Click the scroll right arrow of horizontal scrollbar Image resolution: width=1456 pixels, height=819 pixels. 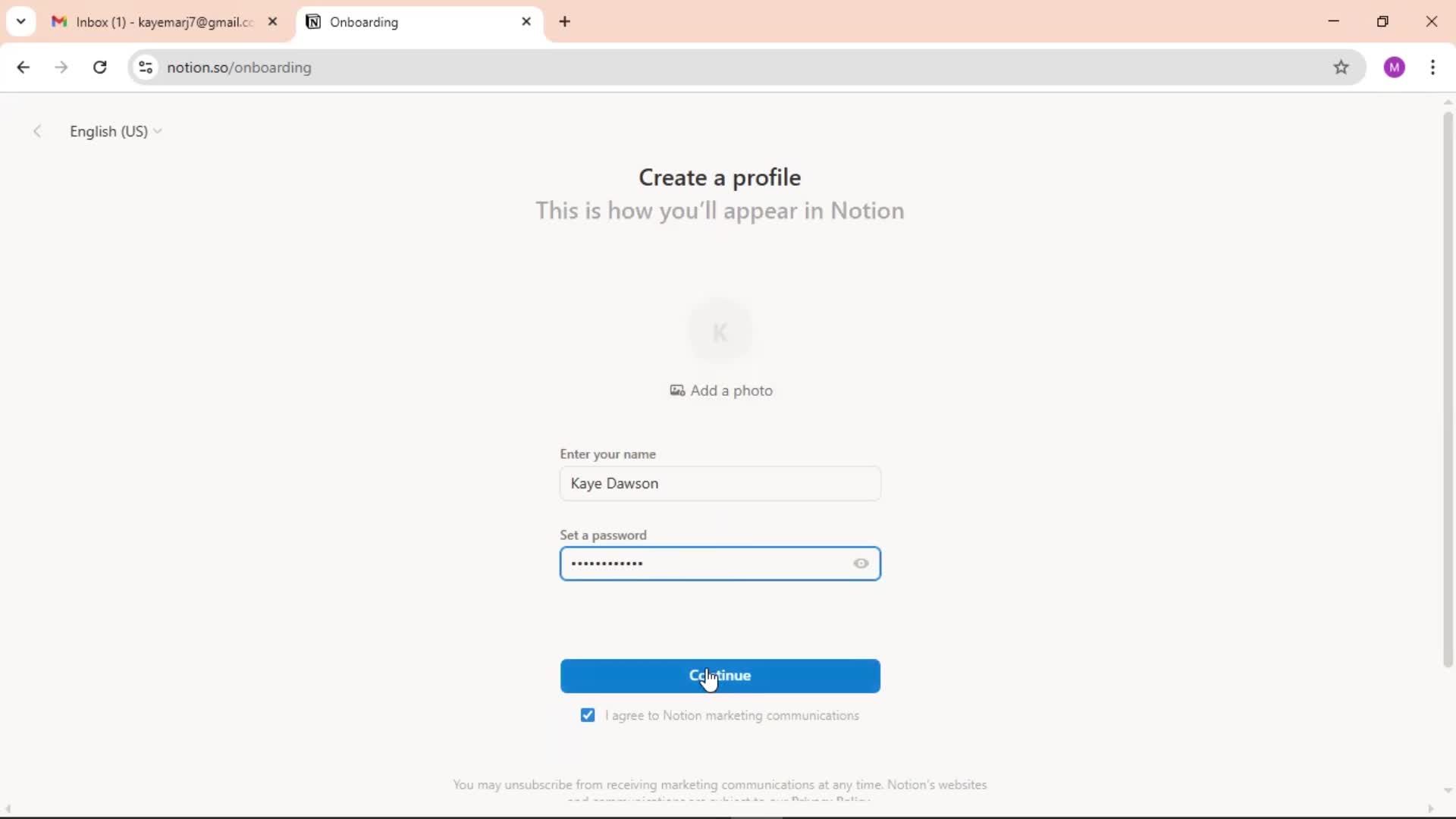tap(1432, 809)
